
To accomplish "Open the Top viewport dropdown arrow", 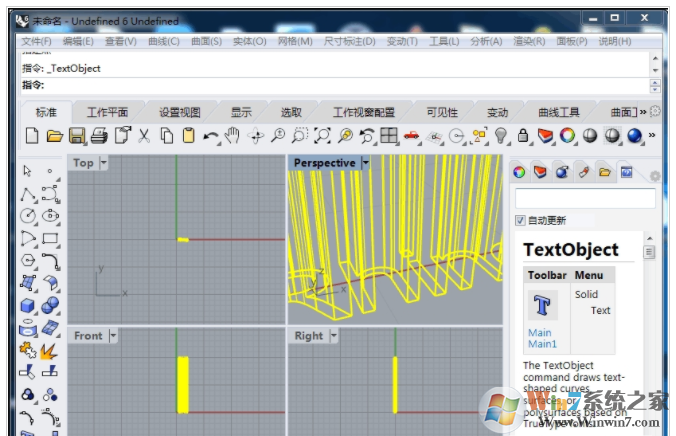I will coord(103,163).
